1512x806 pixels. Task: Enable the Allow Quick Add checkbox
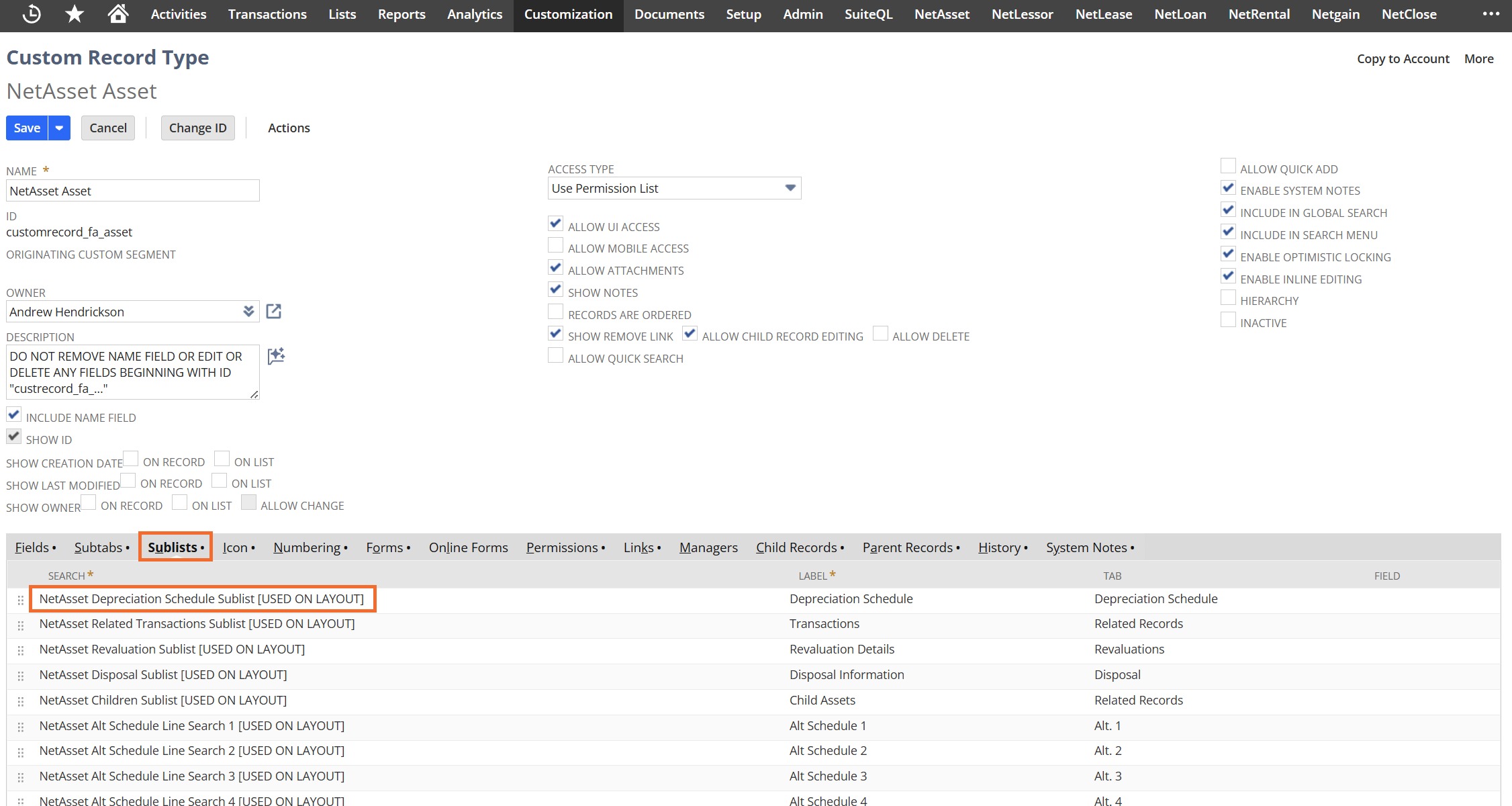(x=1228, y=166)
